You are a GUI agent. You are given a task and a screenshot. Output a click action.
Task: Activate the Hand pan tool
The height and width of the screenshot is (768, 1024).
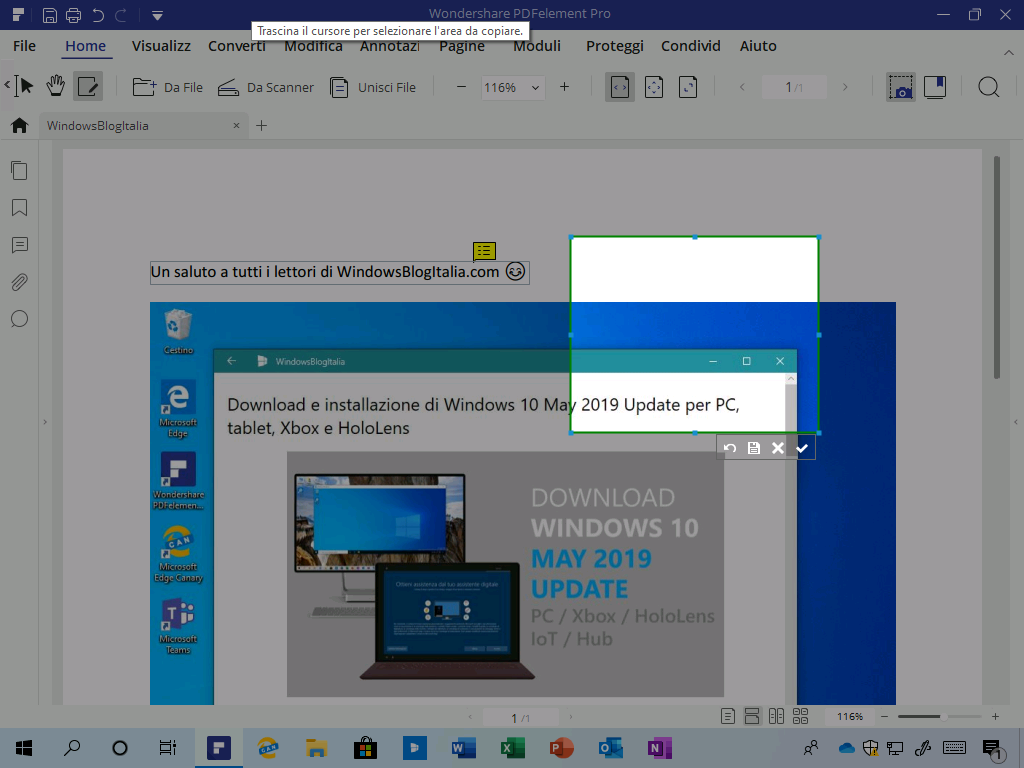click(x=56, y=86)
